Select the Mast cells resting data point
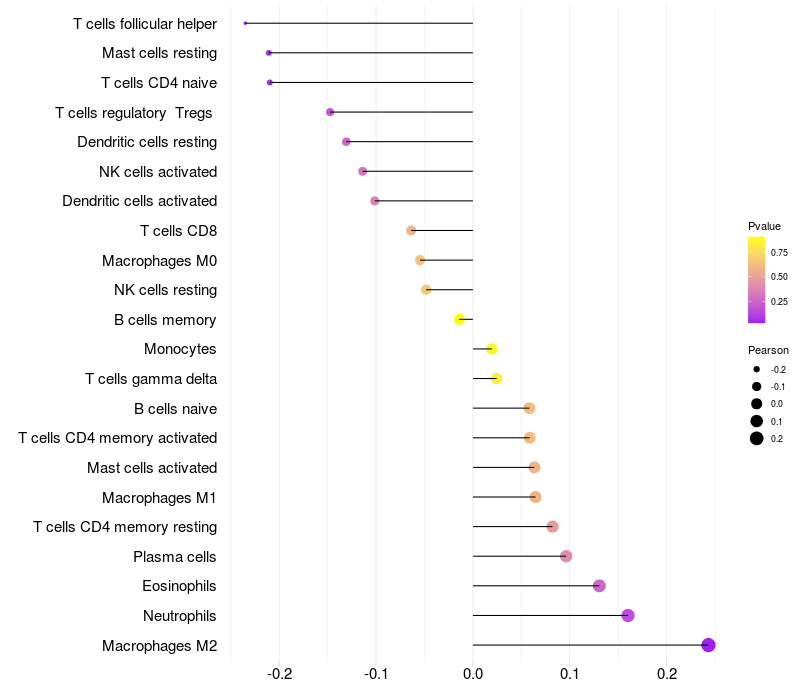 [x=269, y=53]
